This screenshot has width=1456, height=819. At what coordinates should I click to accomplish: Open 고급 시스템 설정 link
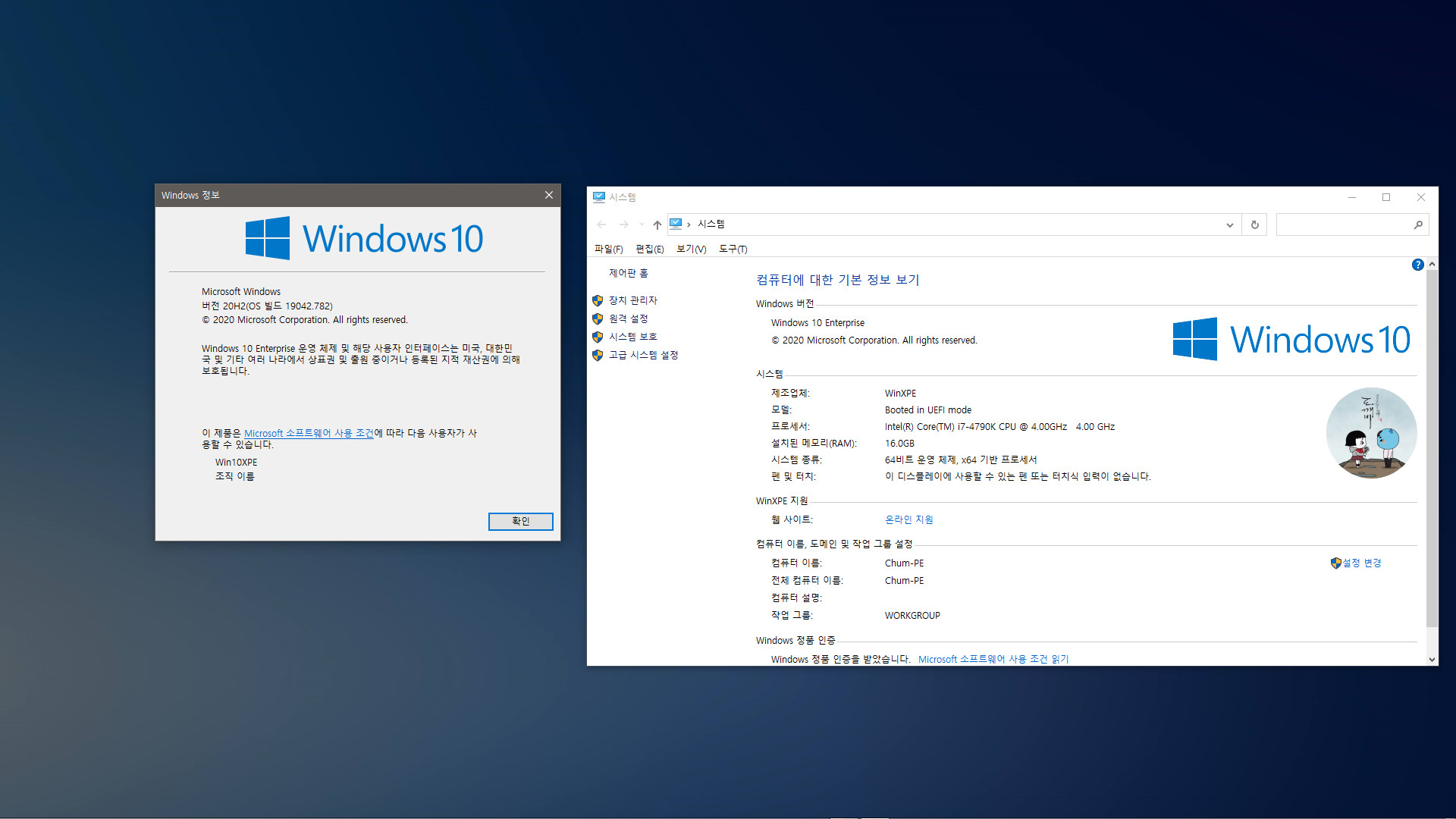643,355
